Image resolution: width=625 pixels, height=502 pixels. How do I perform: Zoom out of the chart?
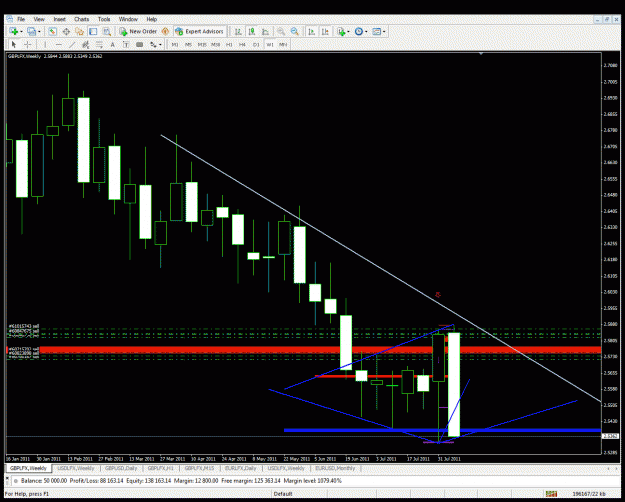pyautogui.click(x=295, y=31)
